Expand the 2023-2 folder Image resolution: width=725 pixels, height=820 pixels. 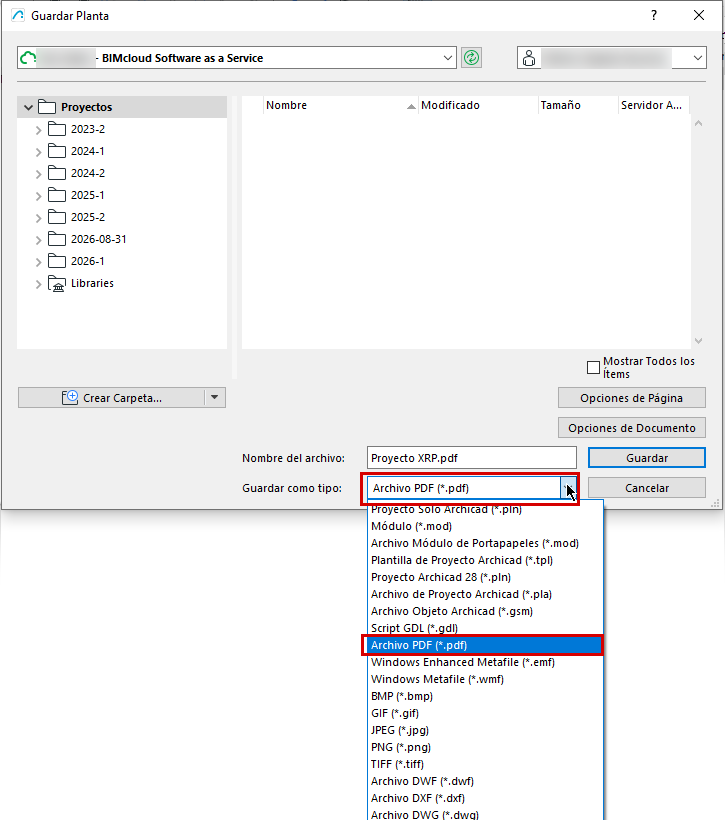point(38,130)
